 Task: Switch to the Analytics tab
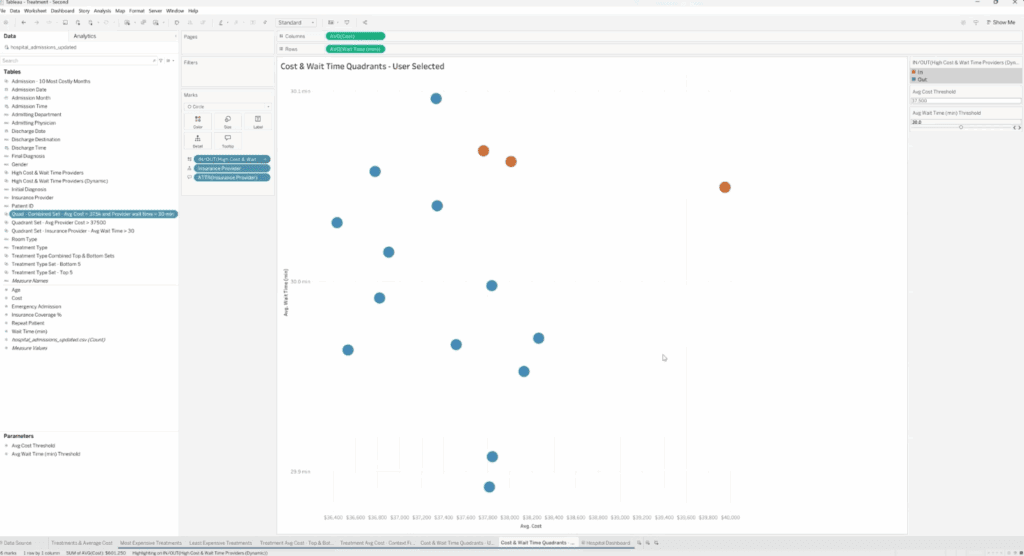pyautogui.click(x=85, y=36)
